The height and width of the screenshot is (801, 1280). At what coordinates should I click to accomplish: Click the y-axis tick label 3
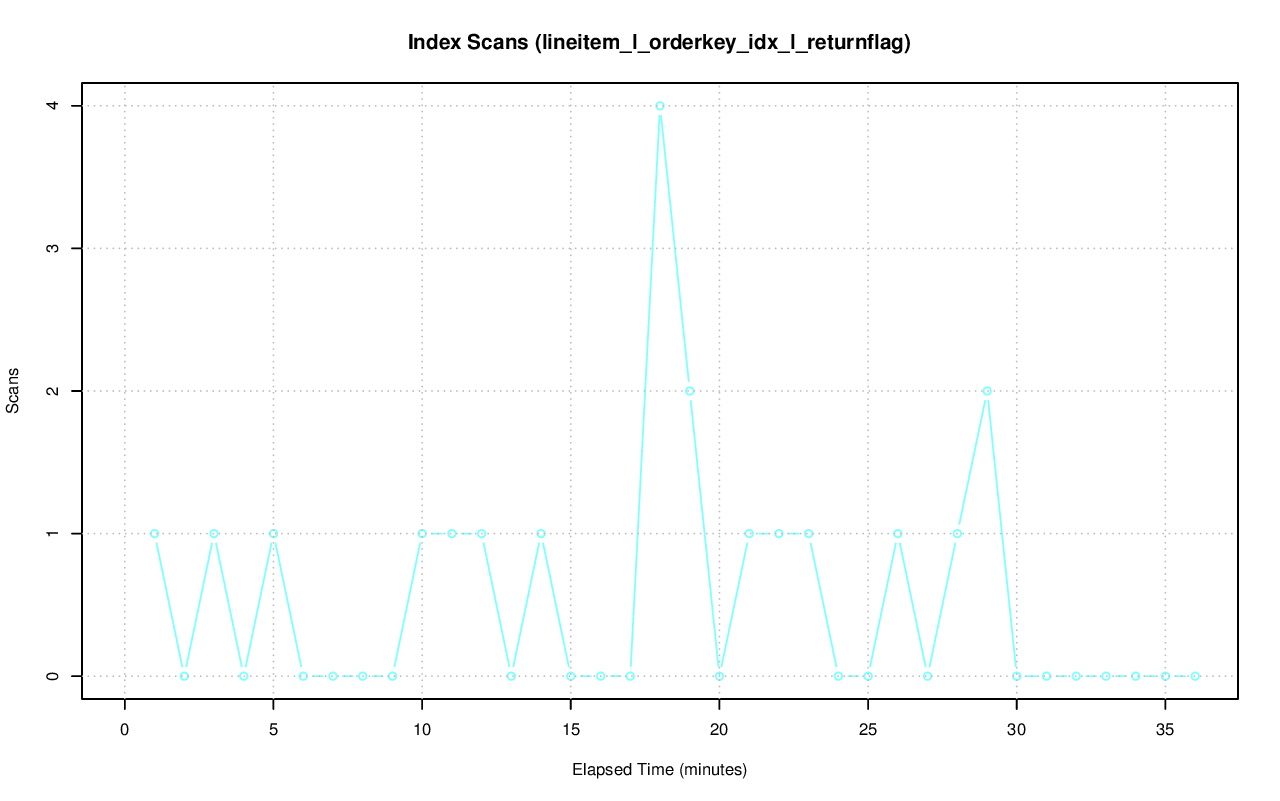coord(52,248)
